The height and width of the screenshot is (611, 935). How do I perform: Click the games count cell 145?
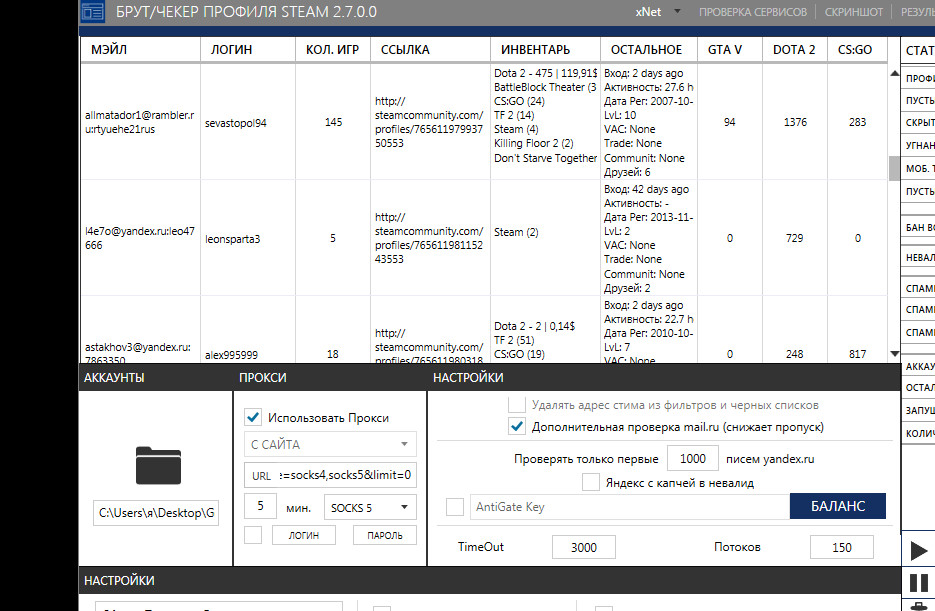coord(333,122)
